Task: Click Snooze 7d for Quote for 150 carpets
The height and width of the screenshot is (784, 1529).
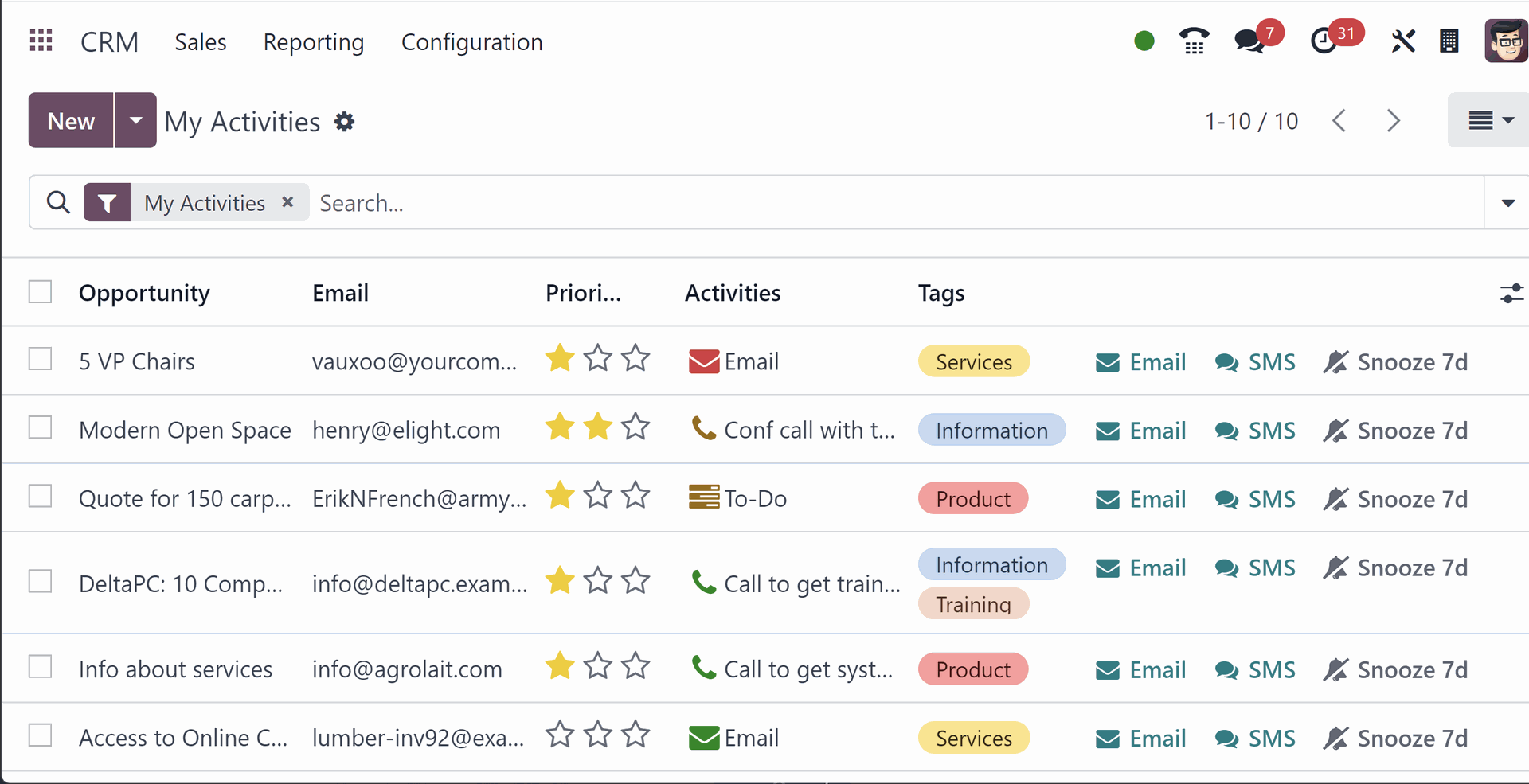Action: click(1395, 499)
